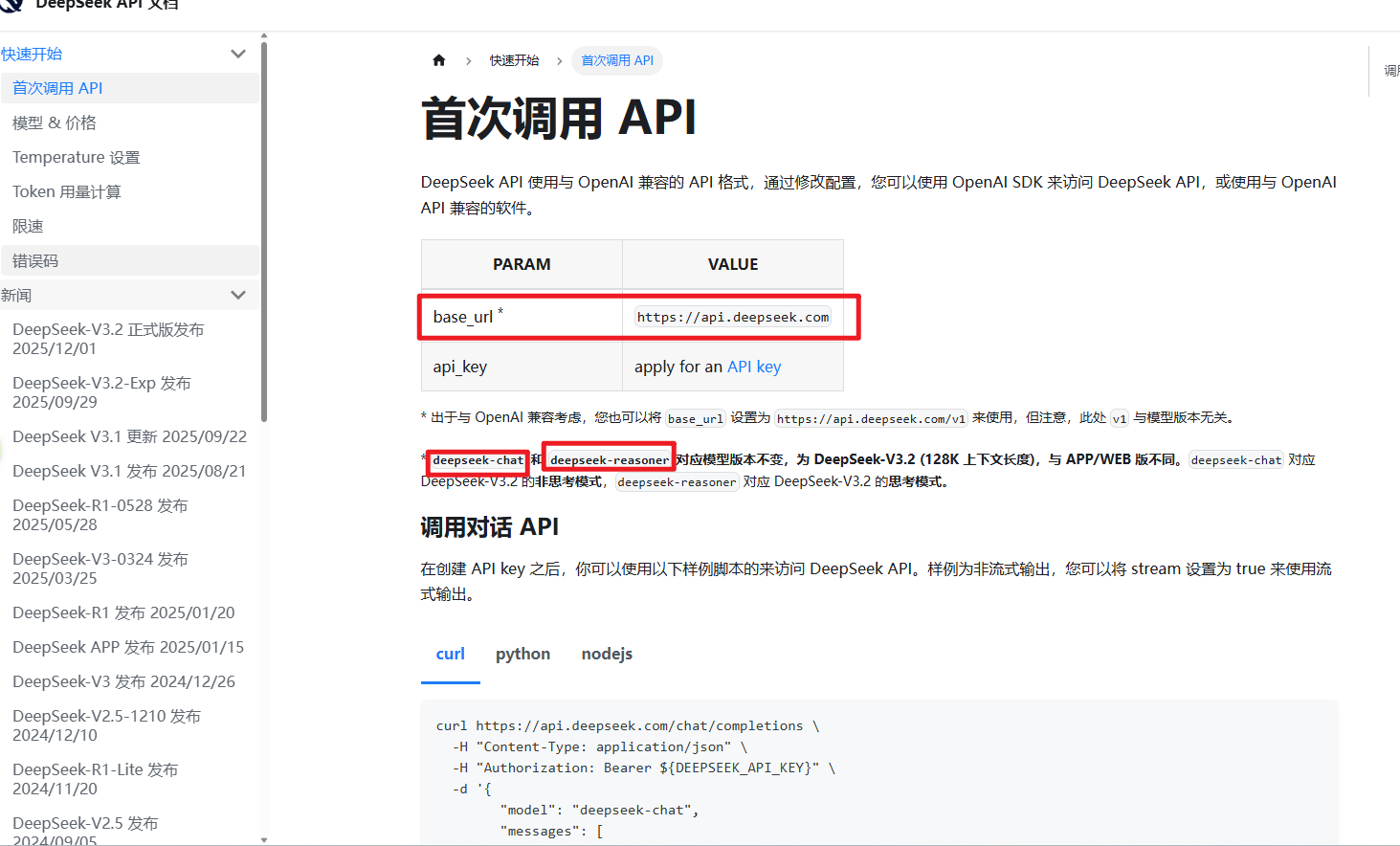Click sidebar scrollbar up arrow

click(x=264, y=36)
